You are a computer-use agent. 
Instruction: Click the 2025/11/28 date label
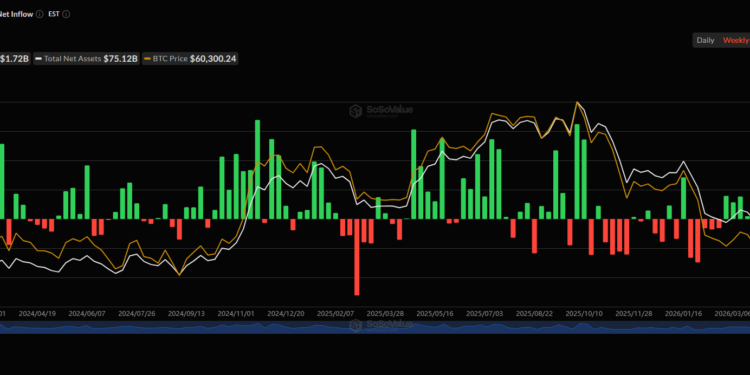[x=634, y=314]
